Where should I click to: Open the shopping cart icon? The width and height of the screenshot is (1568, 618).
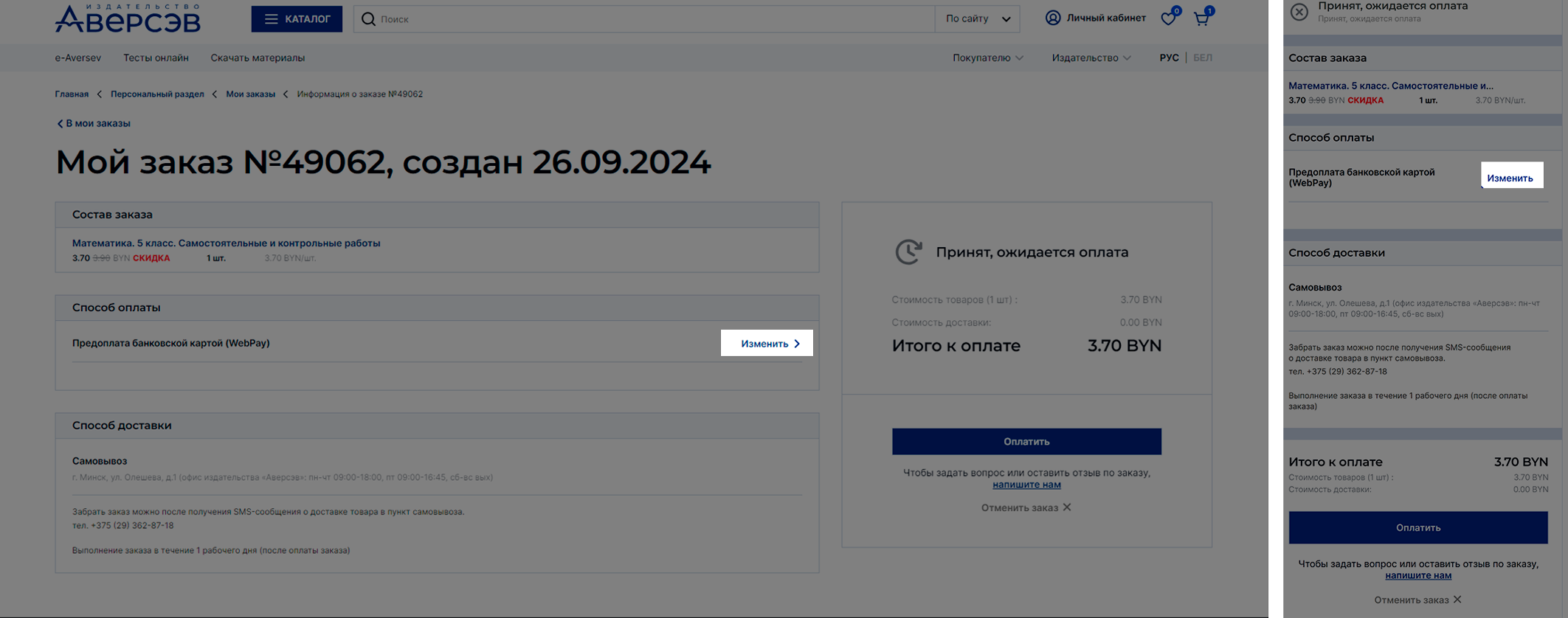[x=1201, y=18]
